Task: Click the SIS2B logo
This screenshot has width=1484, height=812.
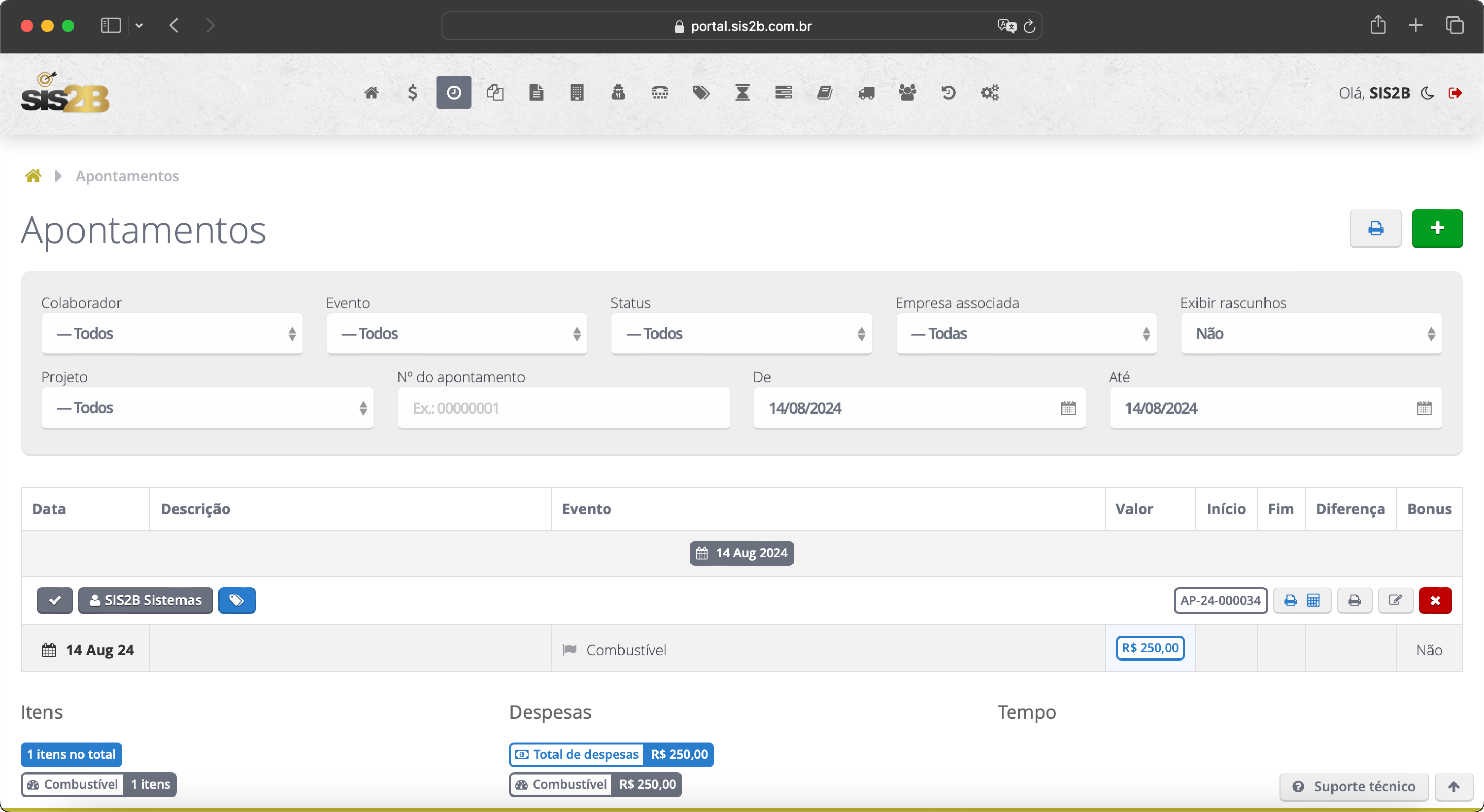Action: coord(65,92)
